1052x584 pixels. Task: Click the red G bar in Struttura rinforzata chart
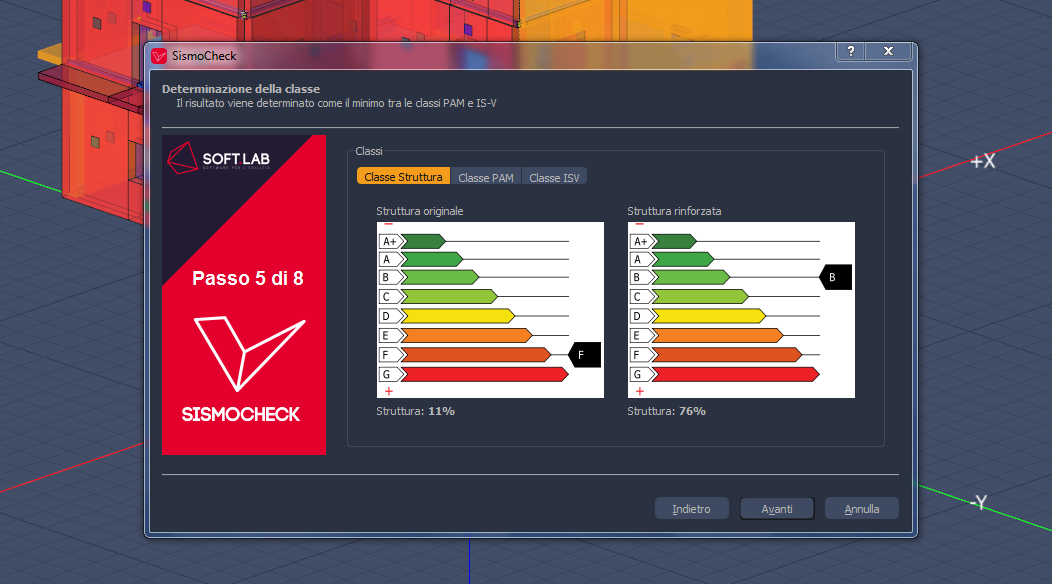click(735, 375)
